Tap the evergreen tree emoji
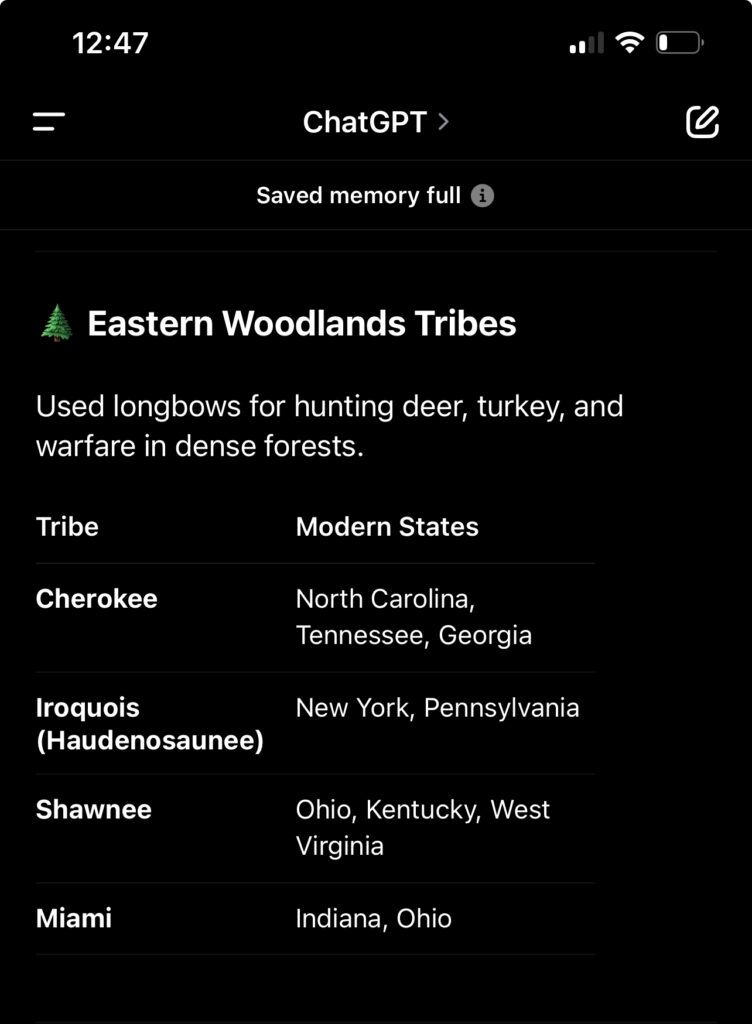Screen dimensions: 752x1024 coord(55,324)
